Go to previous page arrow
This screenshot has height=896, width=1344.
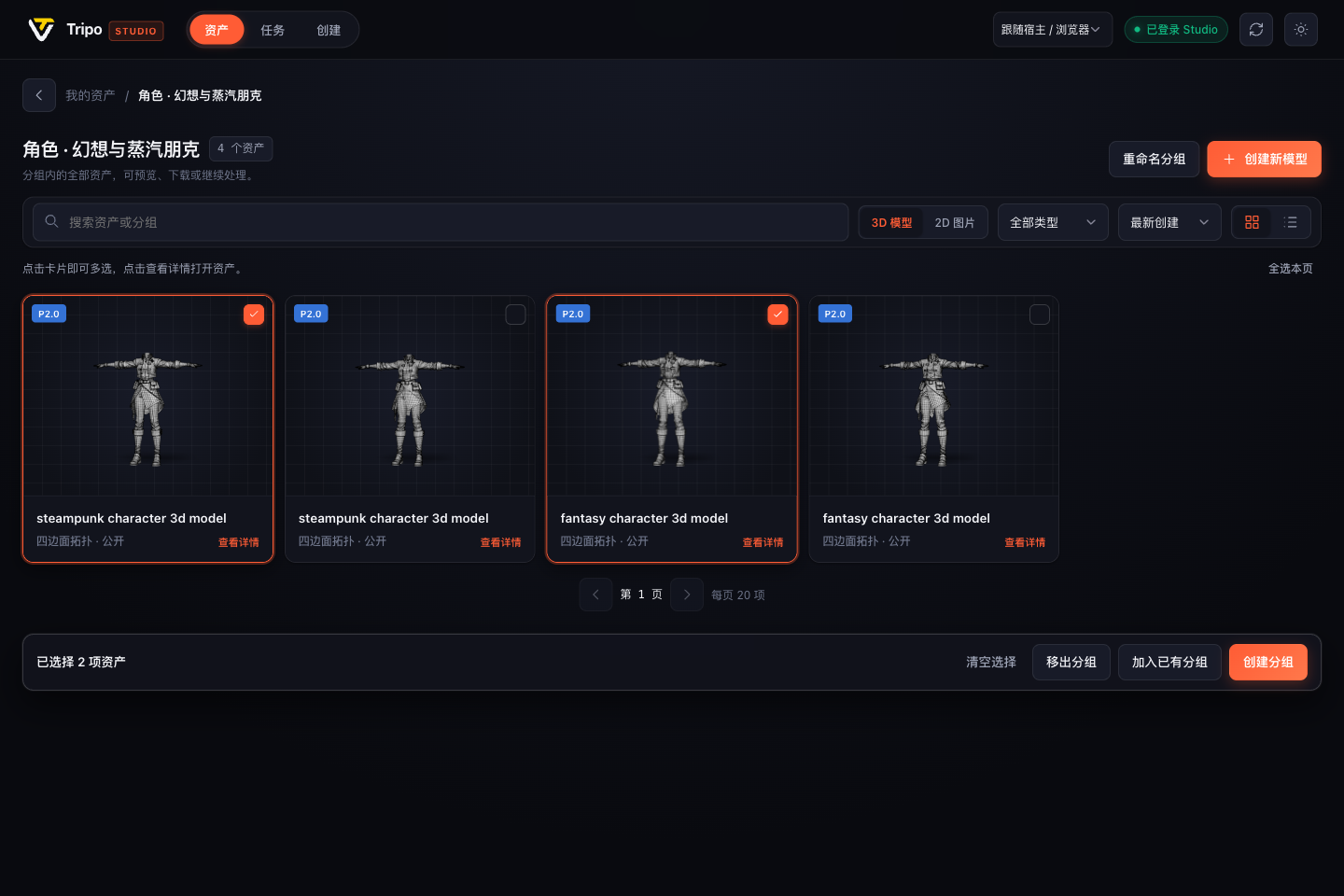coord(595,595)
